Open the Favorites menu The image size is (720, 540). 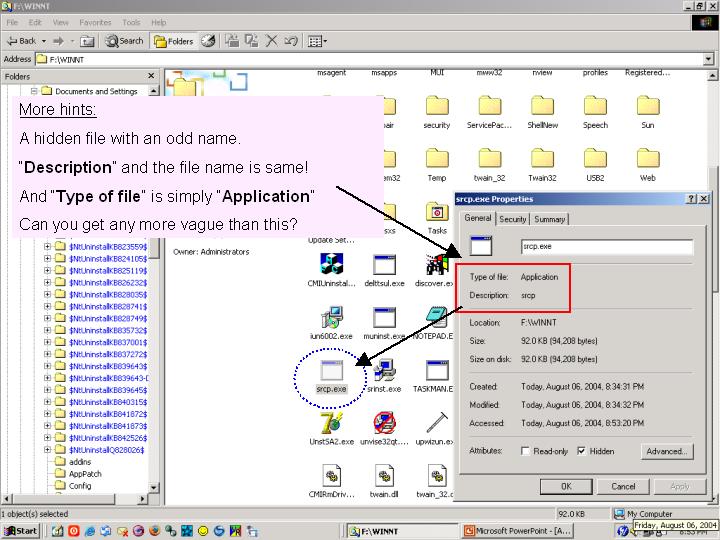(x=95, y=22)
